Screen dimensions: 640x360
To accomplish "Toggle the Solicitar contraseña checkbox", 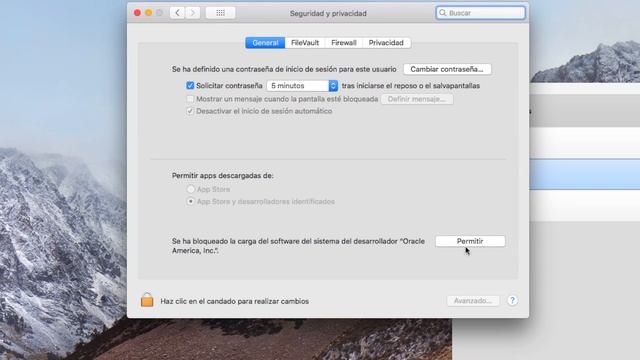I will (190, 86).
